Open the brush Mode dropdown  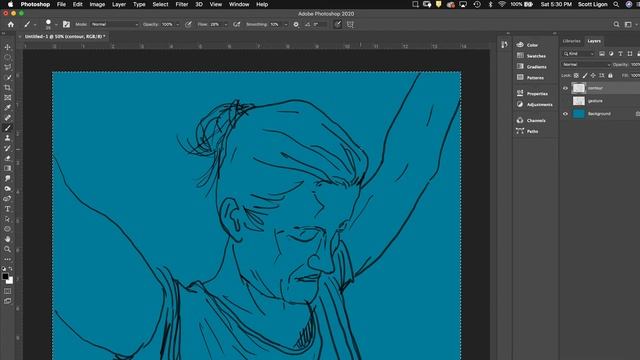point(115,24)
